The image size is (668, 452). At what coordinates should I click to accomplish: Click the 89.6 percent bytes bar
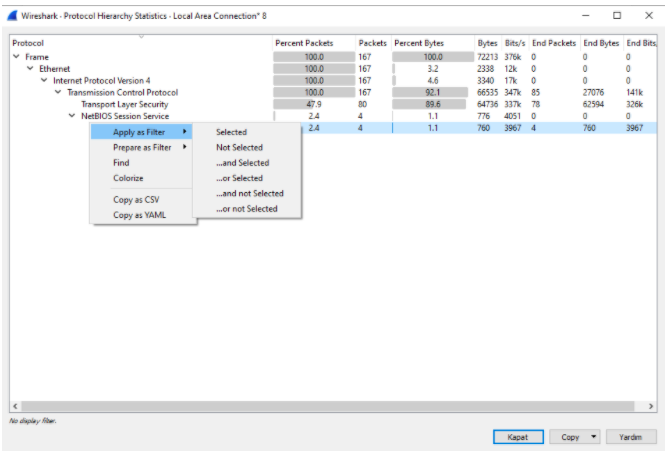coord(429,104)
